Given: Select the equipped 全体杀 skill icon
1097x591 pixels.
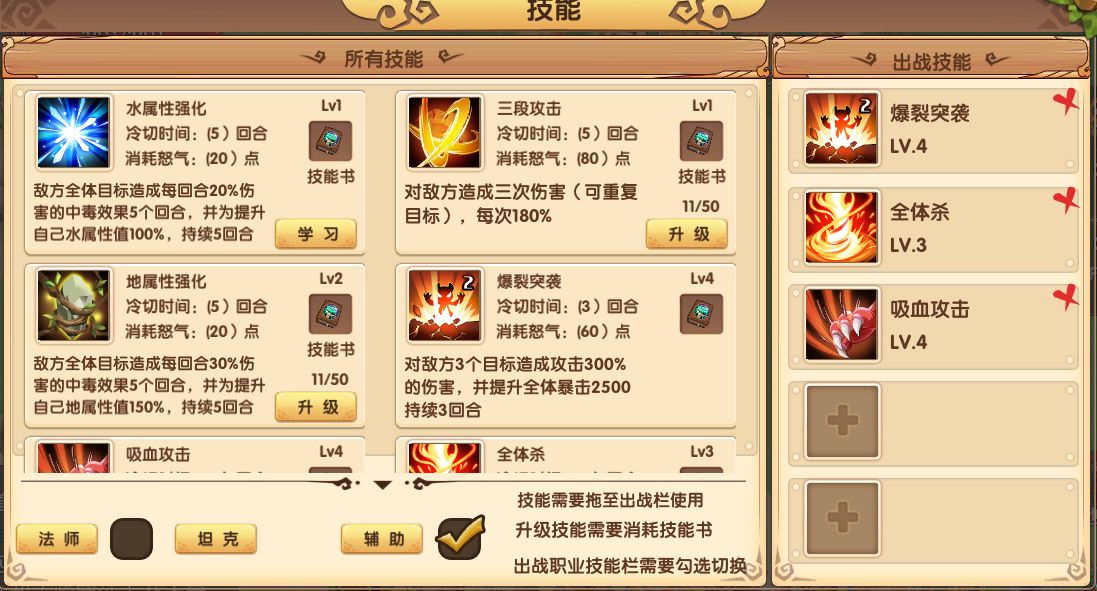Looking at the screenshot, I should tap(841, 227).
